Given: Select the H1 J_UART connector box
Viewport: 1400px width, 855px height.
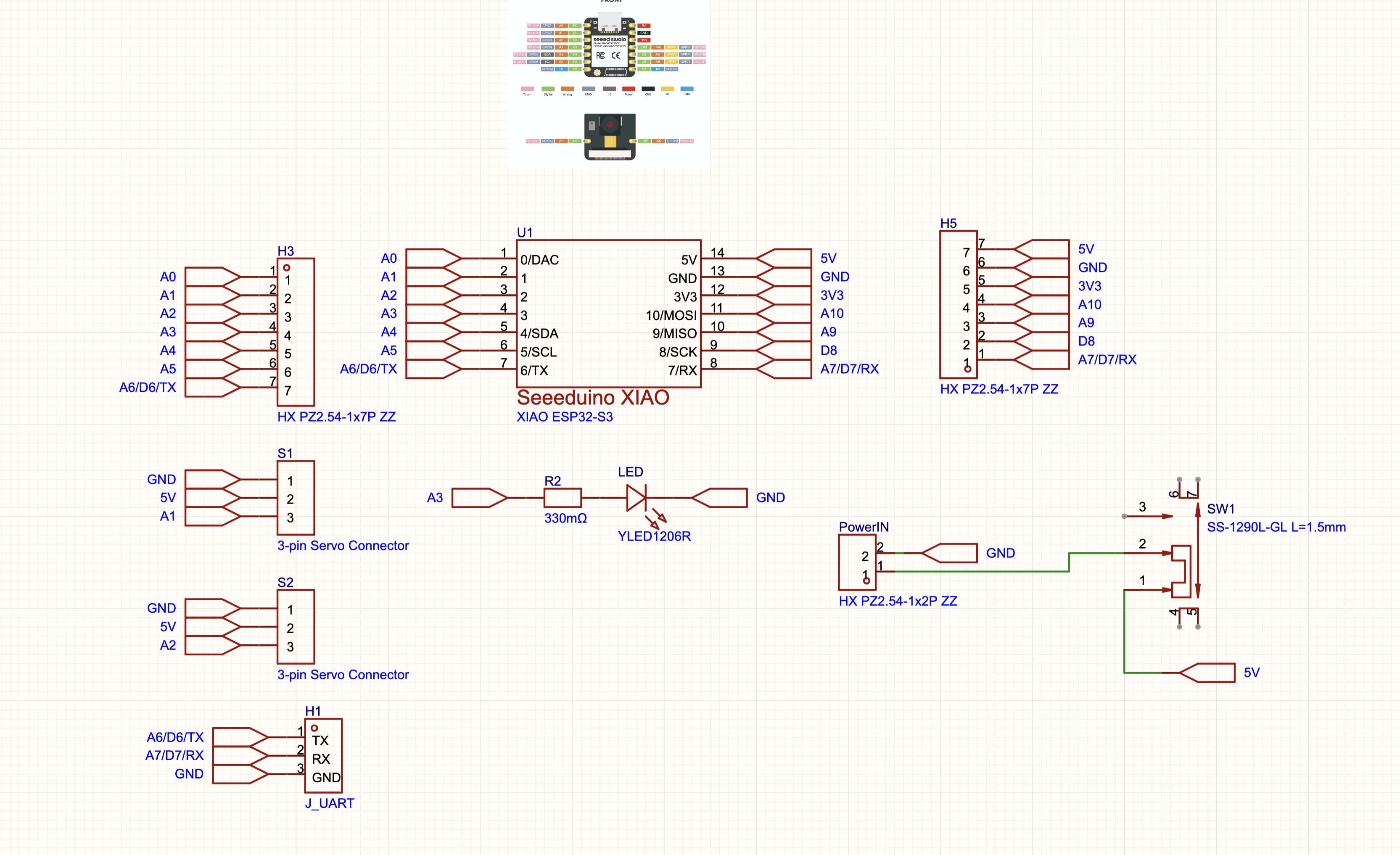Looking at the screenshot, I should point(323,755).
